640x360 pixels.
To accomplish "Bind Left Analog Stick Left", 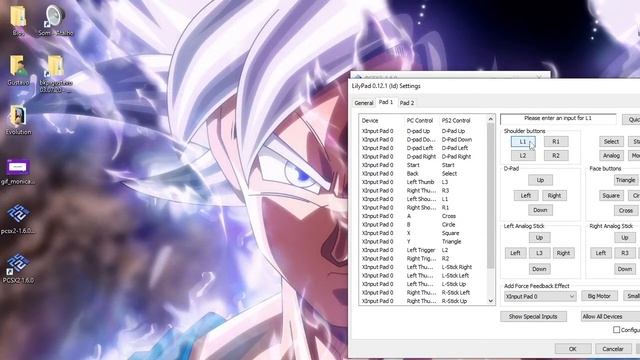I will pos(515,253).
